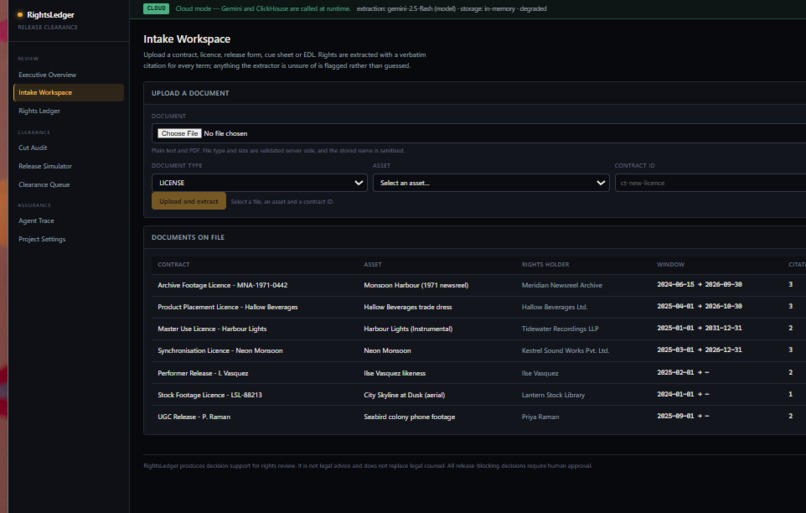
Task: Select Intake Workspace in sidebar
Action: [68, 93]
